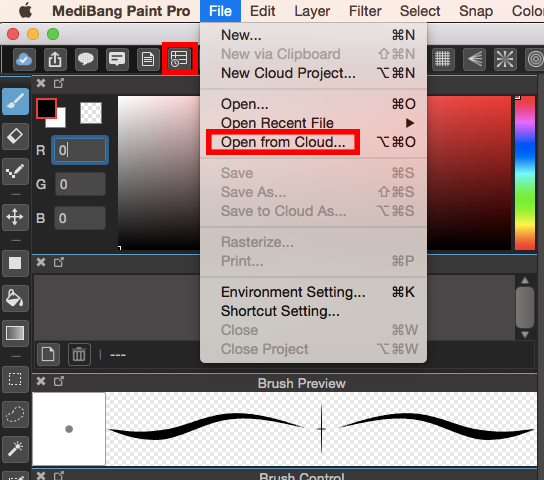Click the speech bubble toolbar icon
This screenshot has width=544, height=480.
click(x=86, y=59)
